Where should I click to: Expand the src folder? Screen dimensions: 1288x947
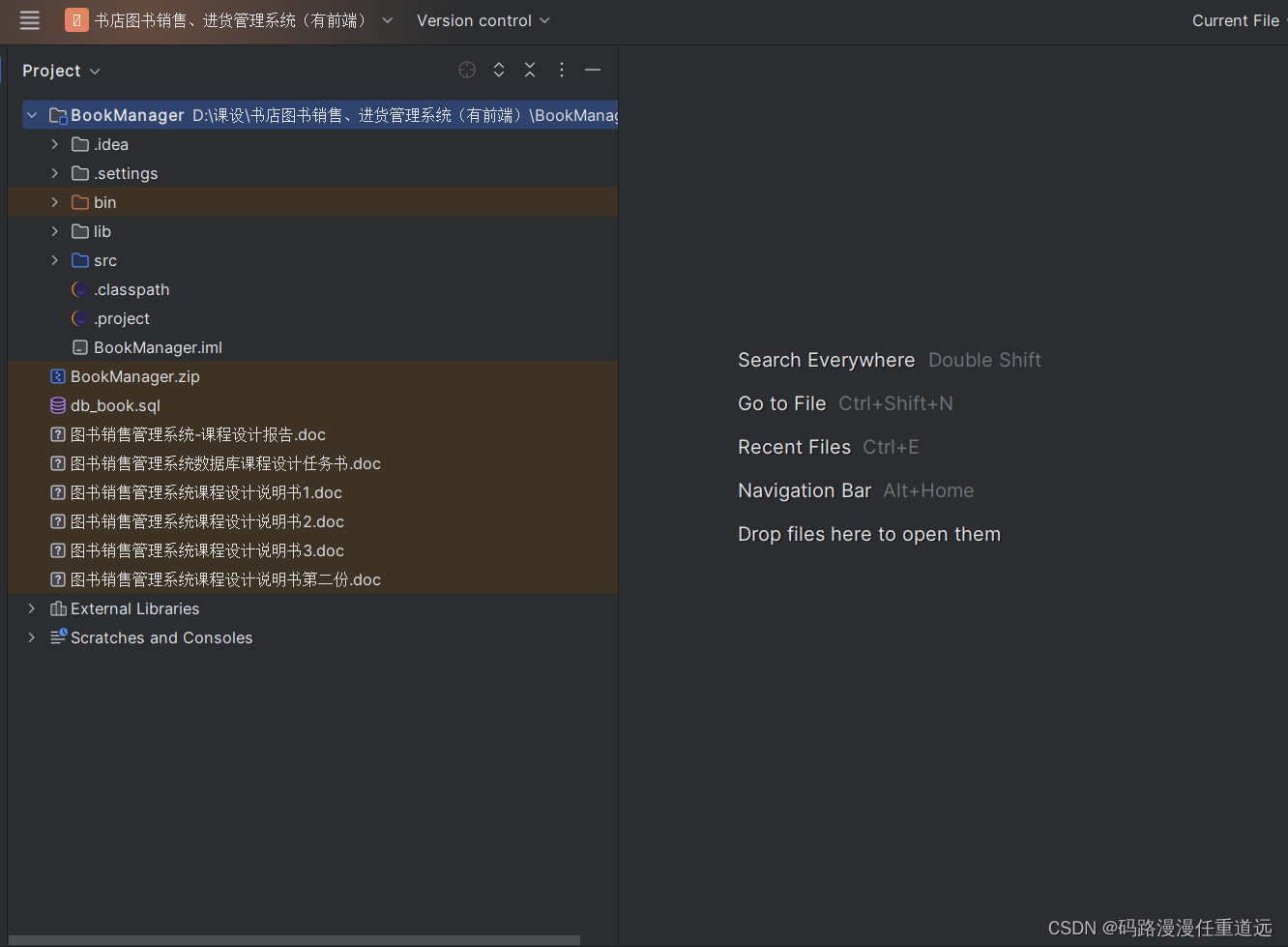[54, 260]
